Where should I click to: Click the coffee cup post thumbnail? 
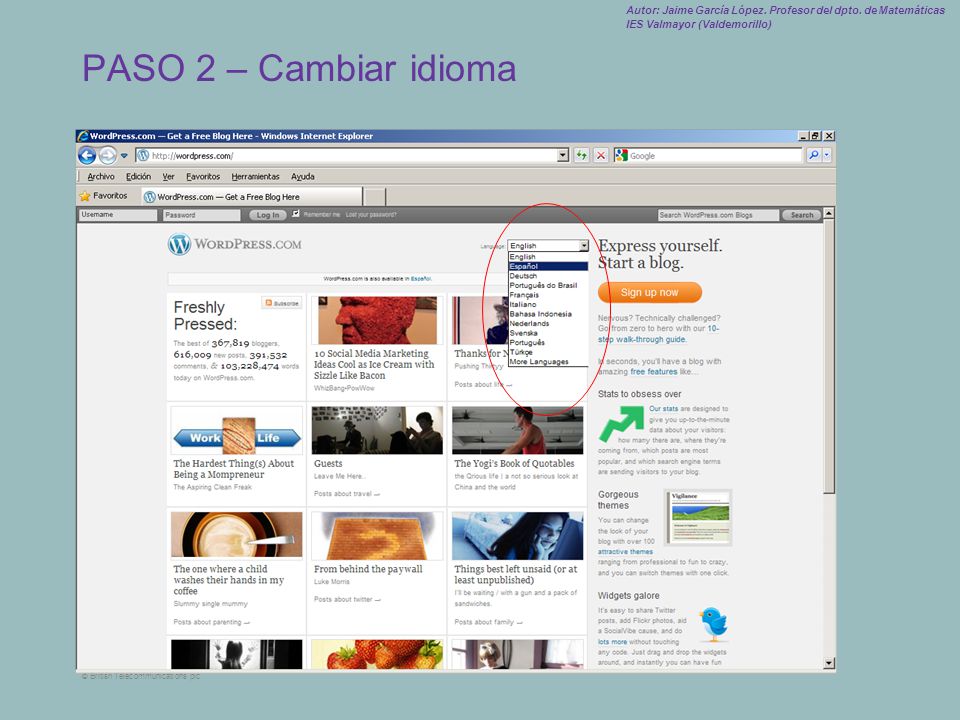point(236,534)
